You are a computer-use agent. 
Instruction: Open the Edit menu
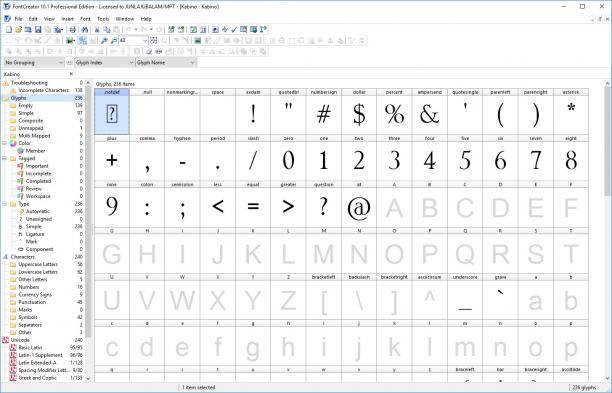click(33, 19)
